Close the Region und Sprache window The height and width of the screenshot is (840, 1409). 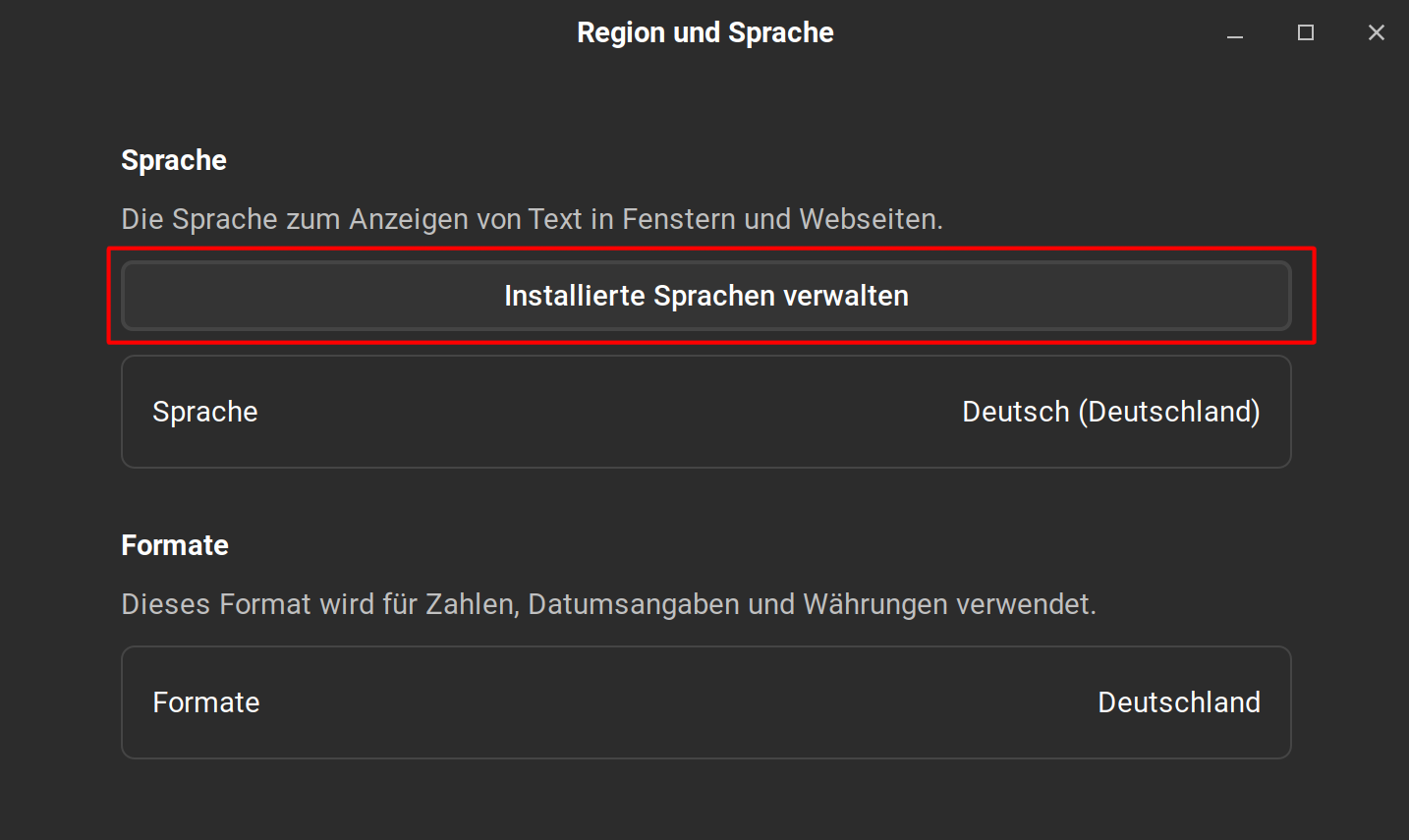point(1377,33)
